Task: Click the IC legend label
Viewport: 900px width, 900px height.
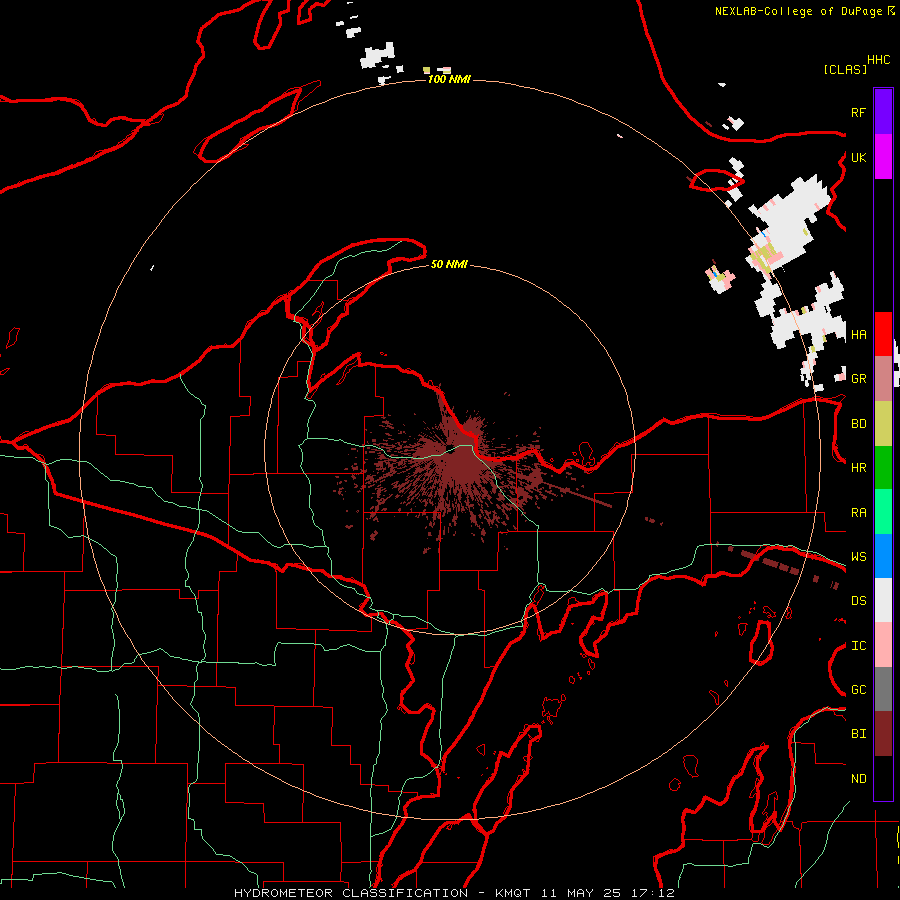Action: (859, 646)
